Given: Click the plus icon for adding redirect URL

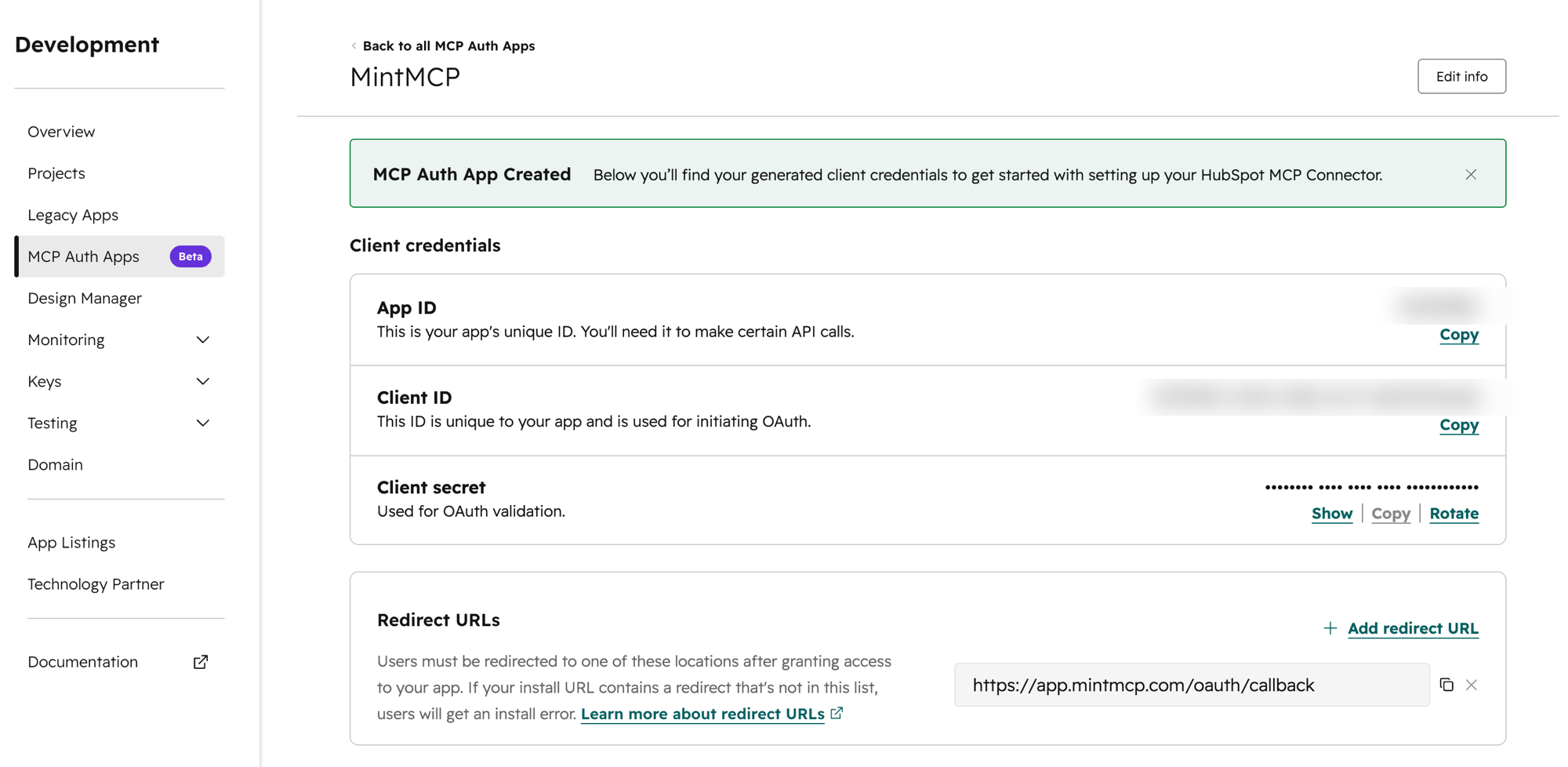Looking at the screenshot, I should point(1330,628).
